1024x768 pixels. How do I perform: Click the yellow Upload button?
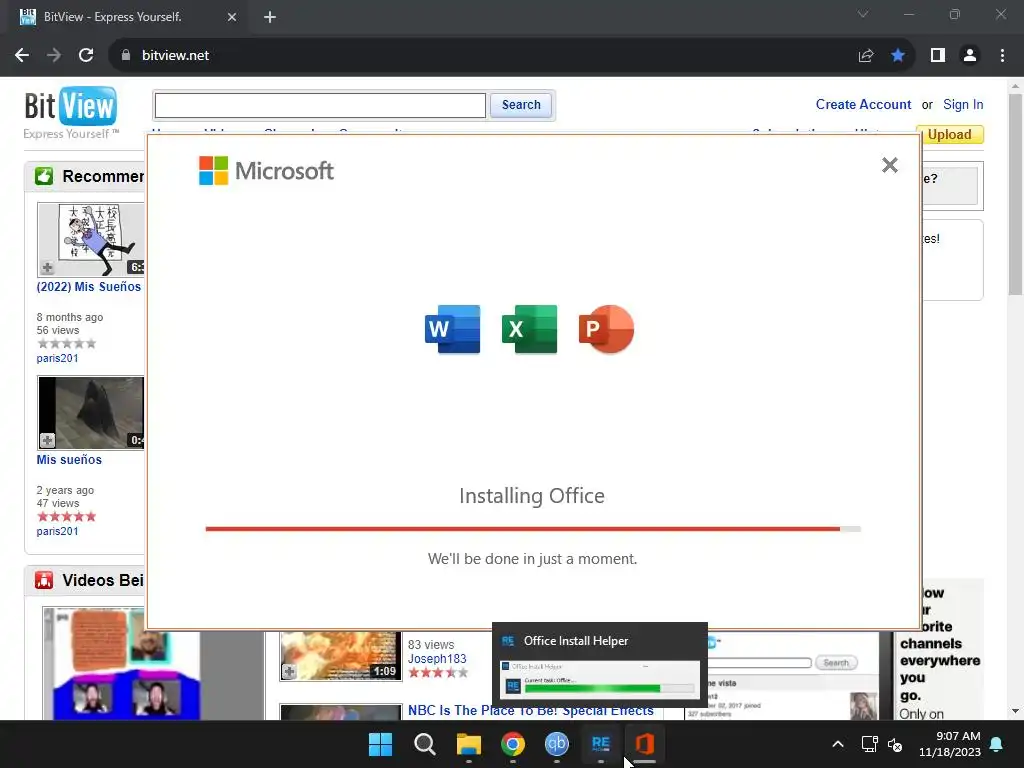pos(949,135)
